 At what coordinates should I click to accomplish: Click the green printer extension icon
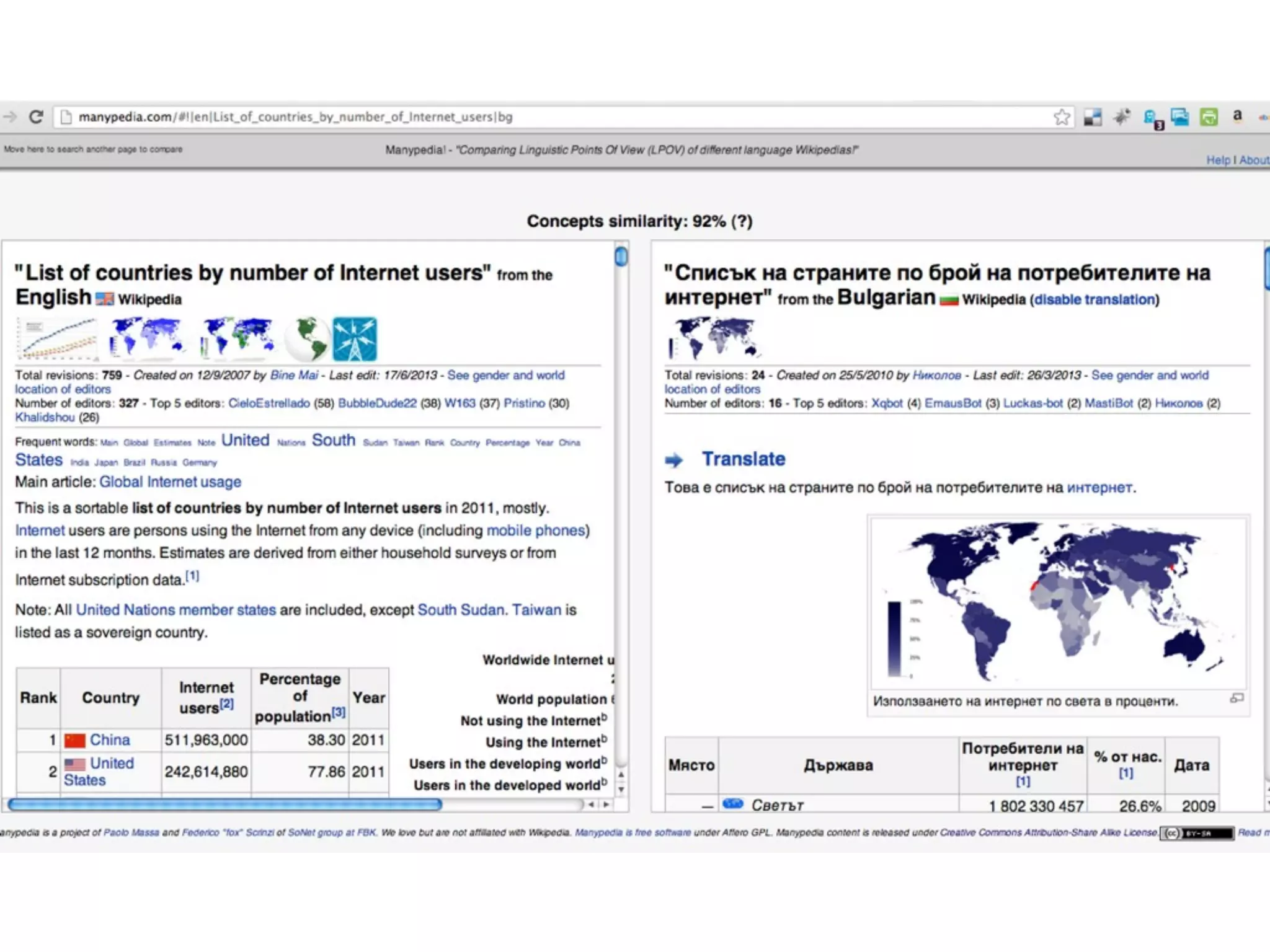pyautogui.click(x=1209, y=117)
